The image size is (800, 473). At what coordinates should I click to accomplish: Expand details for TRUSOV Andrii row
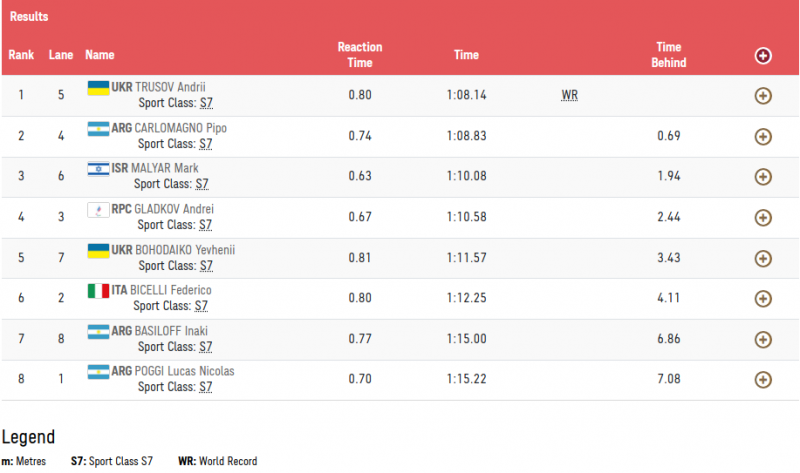point(763,96)
